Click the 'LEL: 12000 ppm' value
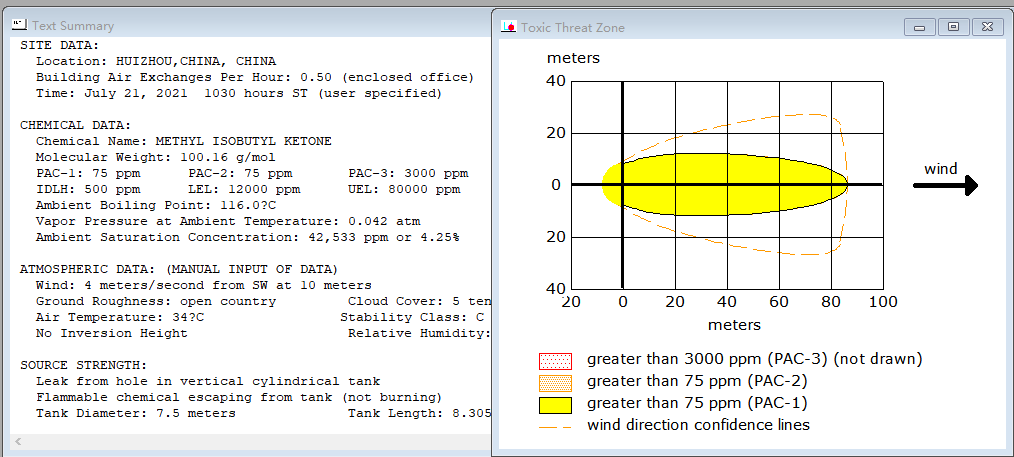Image resolution: width=1014 pixels, height=457 pixels. point(244,189)
